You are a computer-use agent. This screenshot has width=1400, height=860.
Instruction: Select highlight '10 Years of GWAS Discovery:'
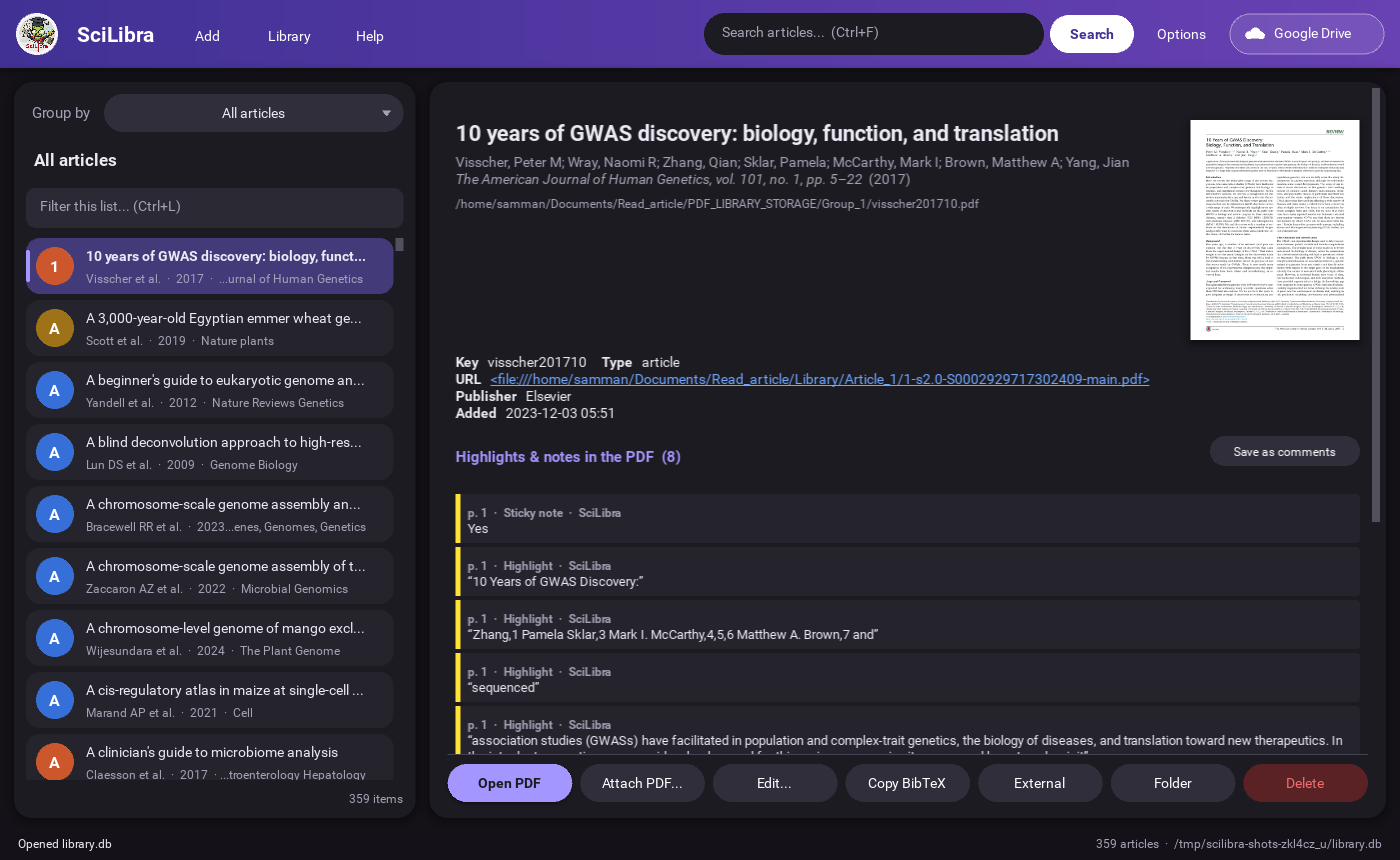[908, 573]
